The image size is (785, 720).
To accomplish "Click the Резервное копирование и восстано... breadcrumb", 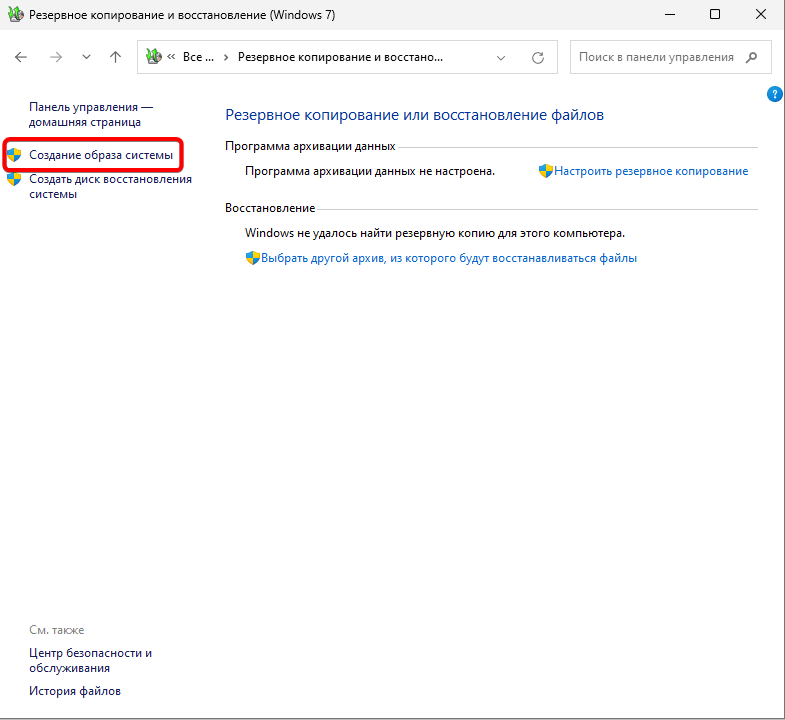I will click(340, 57).
